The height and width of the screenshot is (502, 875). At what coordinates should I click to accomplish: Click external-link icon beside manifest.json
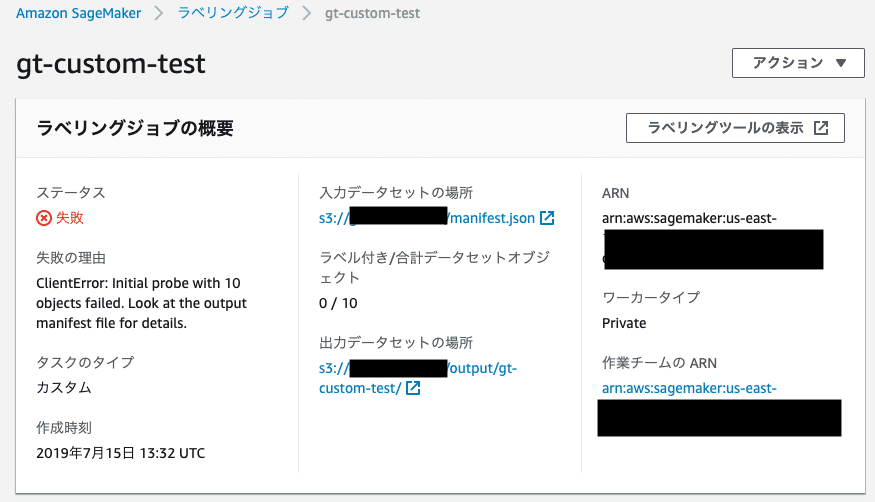click(547, 218)
